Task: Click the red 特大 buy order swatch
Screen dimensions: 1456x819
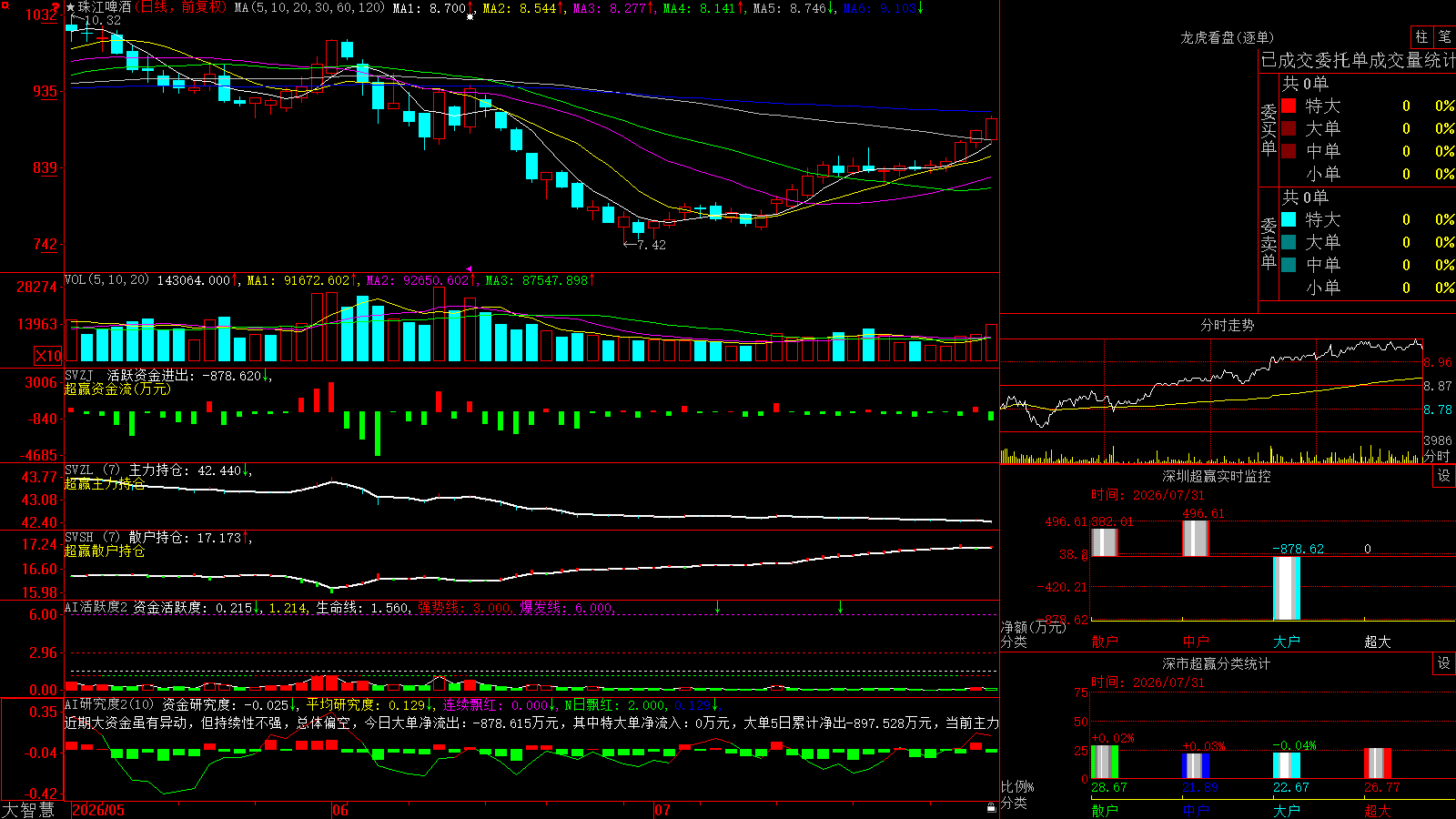Action: pos(1289,106)
